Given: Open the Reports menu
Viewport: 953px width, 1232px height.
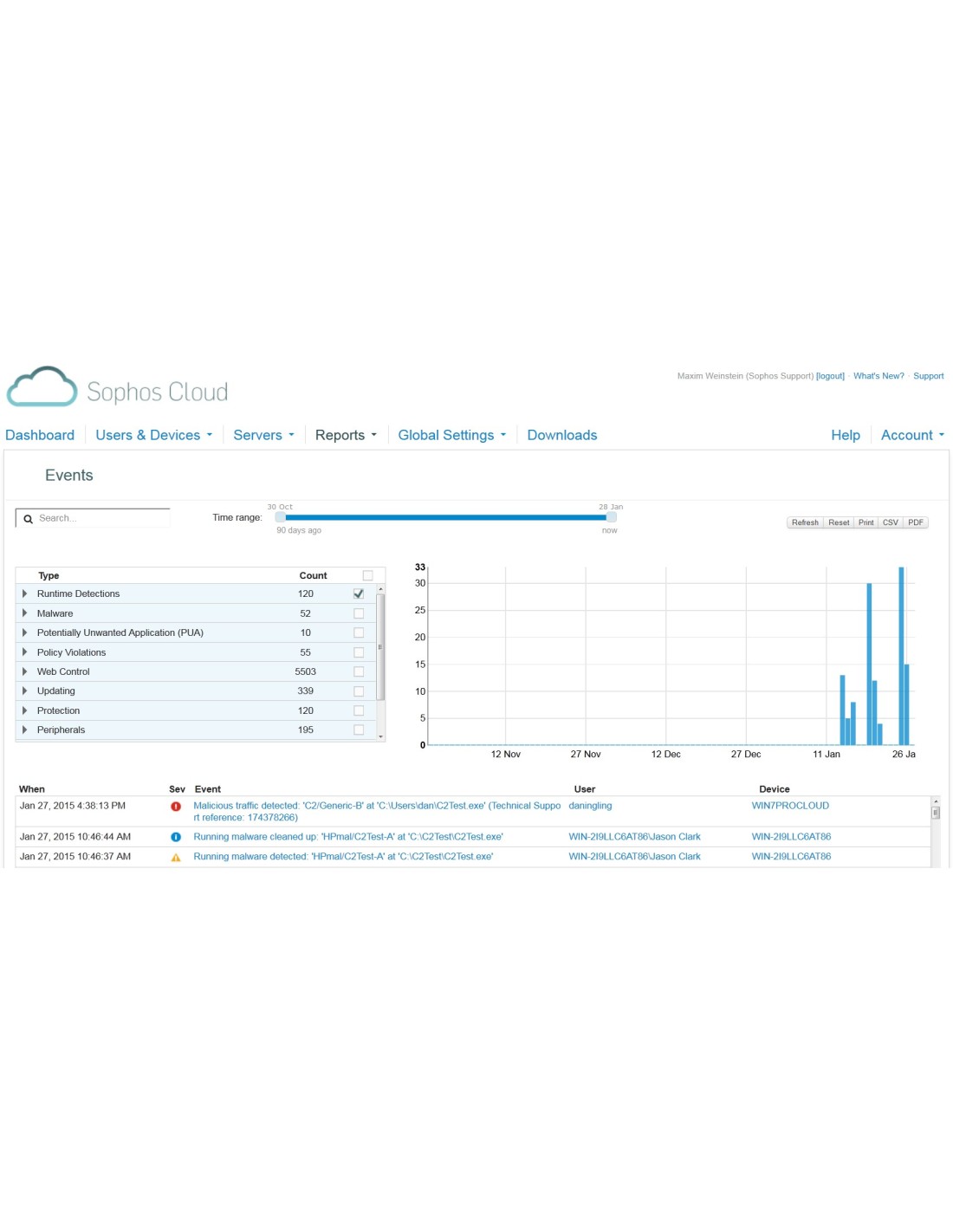Looking at the screenshot, I should click(345, 435).
